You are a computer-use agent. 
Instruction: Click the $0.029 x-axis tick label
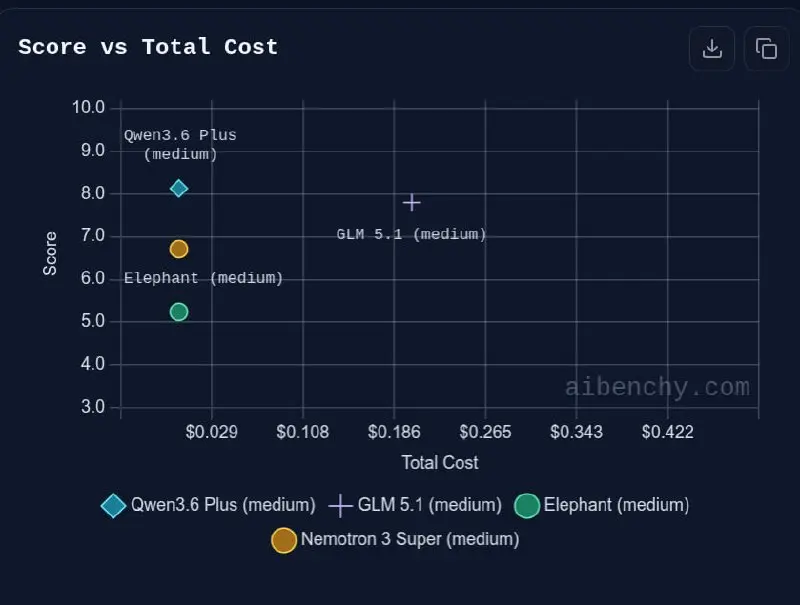pyautogui.click(x=211, y=432)
